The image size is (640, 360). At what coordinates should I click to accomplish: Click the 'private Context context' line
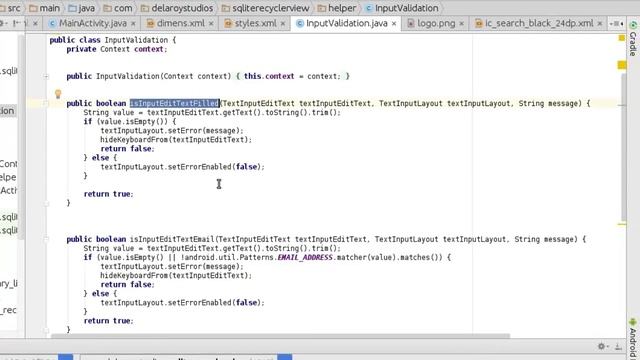pyautogui.click(x=117, y=49)
